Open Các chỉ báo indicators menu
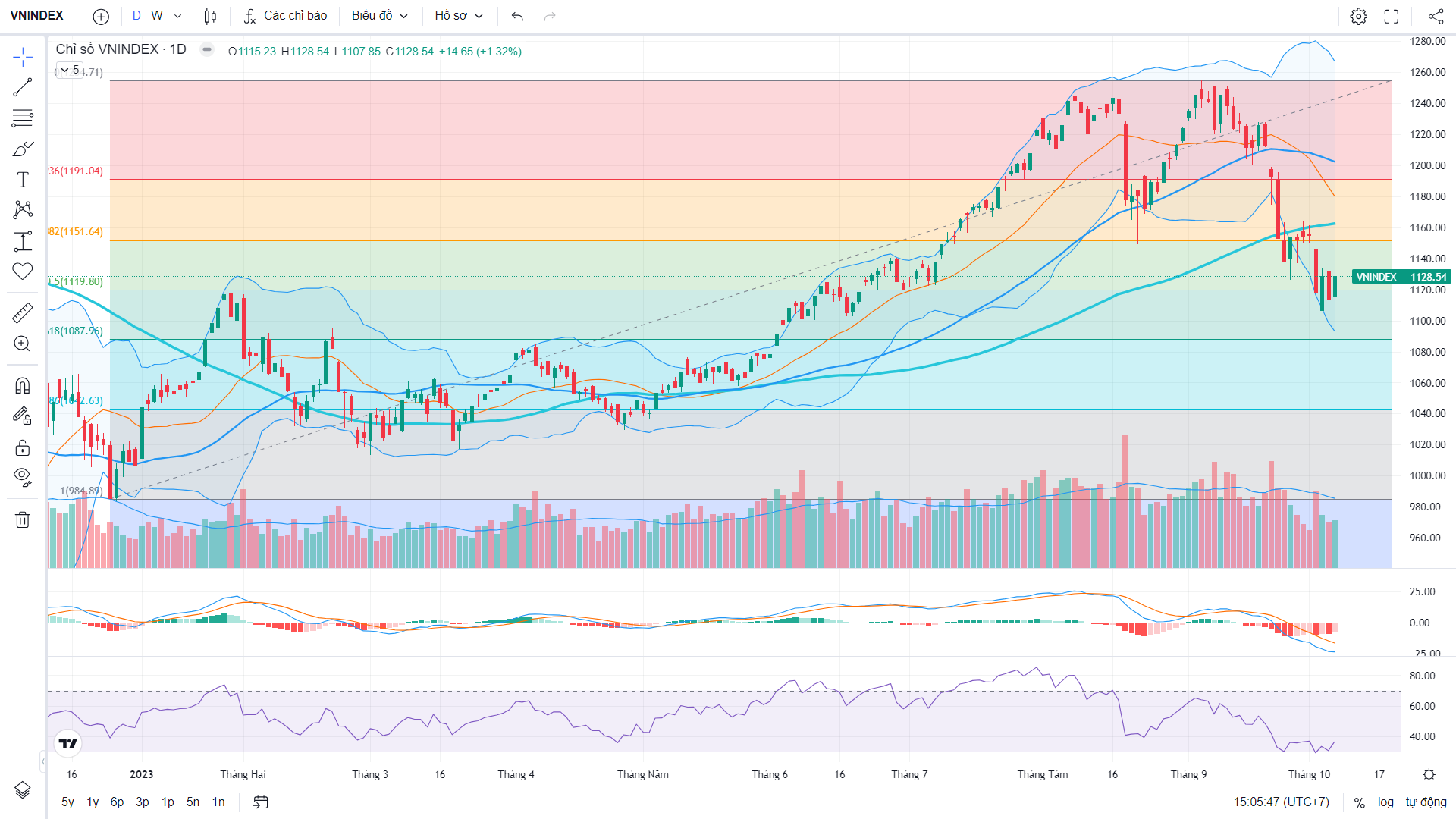The height and width of the screenshot is (819, 1456). [285, 16]
